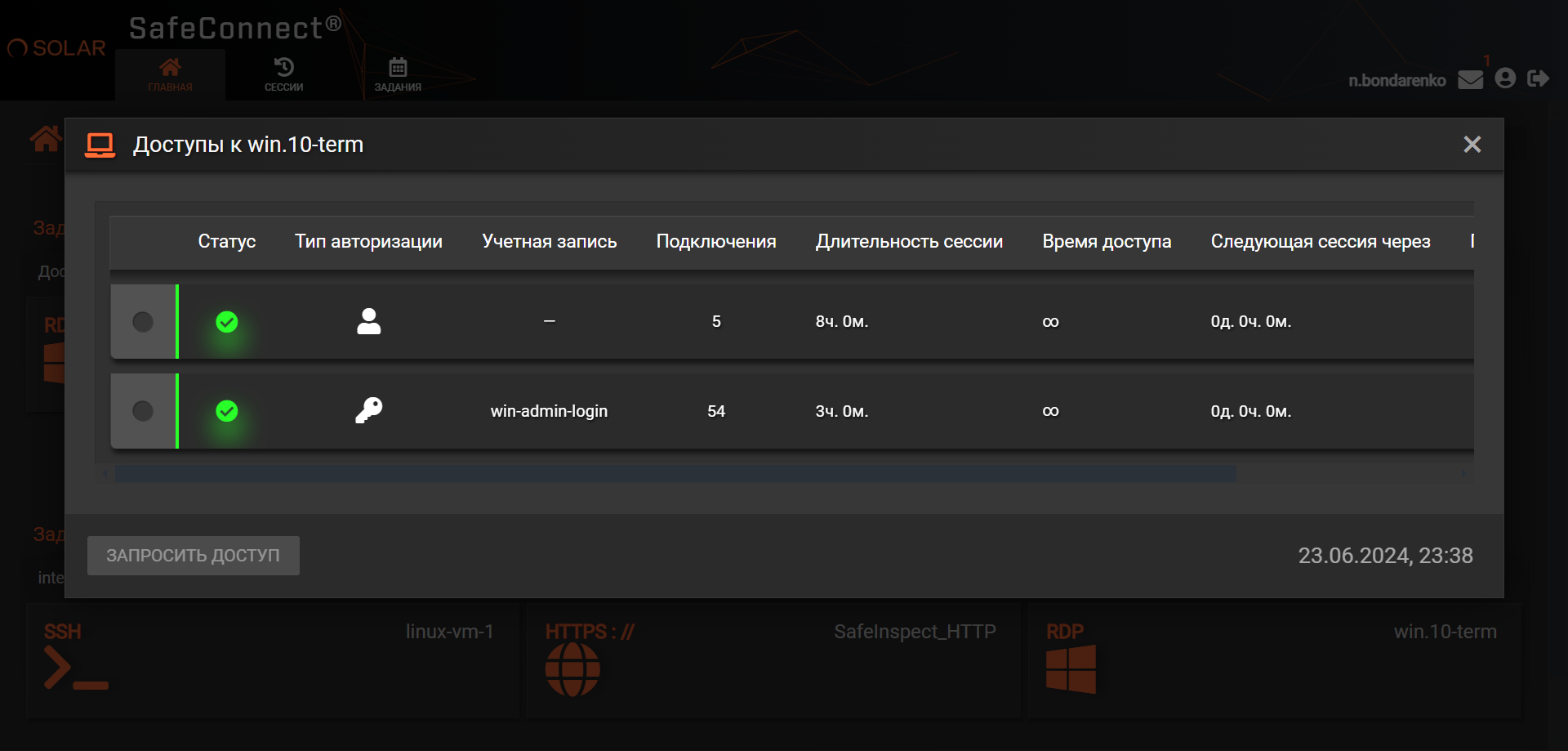Click the laptop icon in dialog header
This screenshot has width=1568, height=751.
click(100, 145)
